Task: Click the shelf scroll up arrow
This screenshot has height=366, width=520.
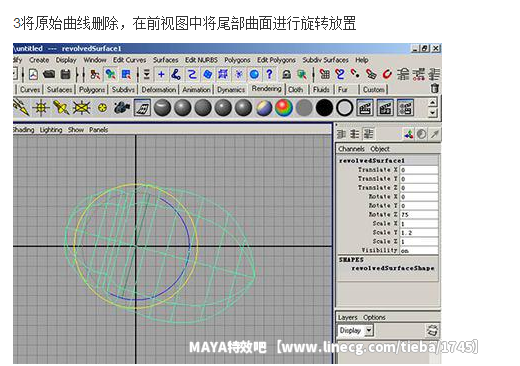Action: coord(432,102)
